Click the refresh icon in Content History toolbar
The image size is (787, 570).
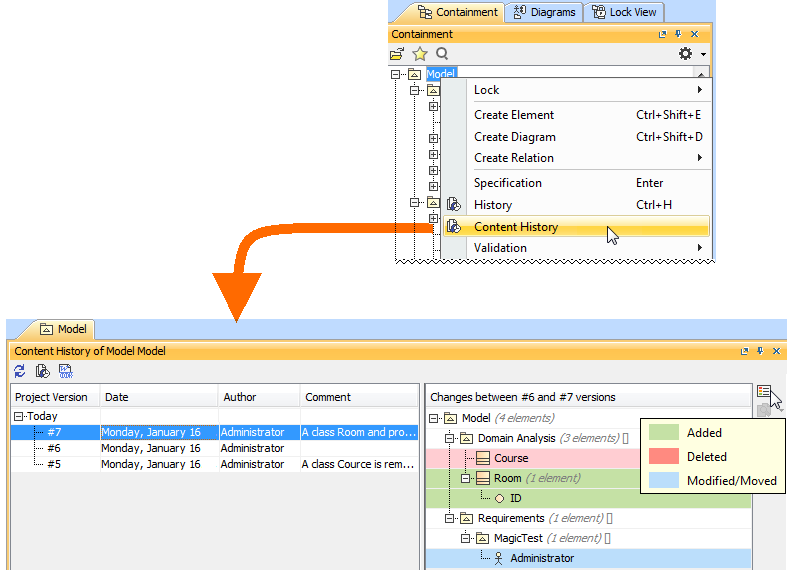[x=20, y=371]
